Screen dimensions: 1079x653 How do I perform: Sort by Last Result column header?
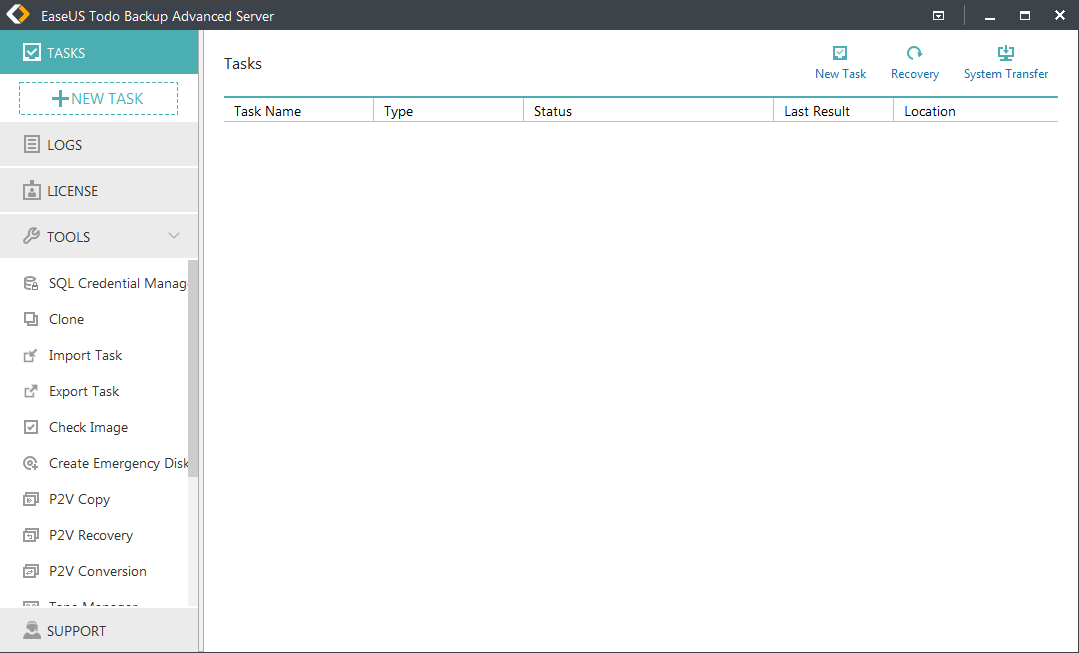834,111
